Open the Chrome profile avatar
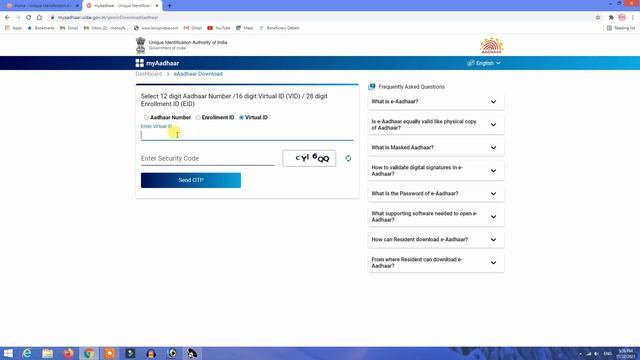The height and width of the screenshot is (360, 640). pos(622,18)
